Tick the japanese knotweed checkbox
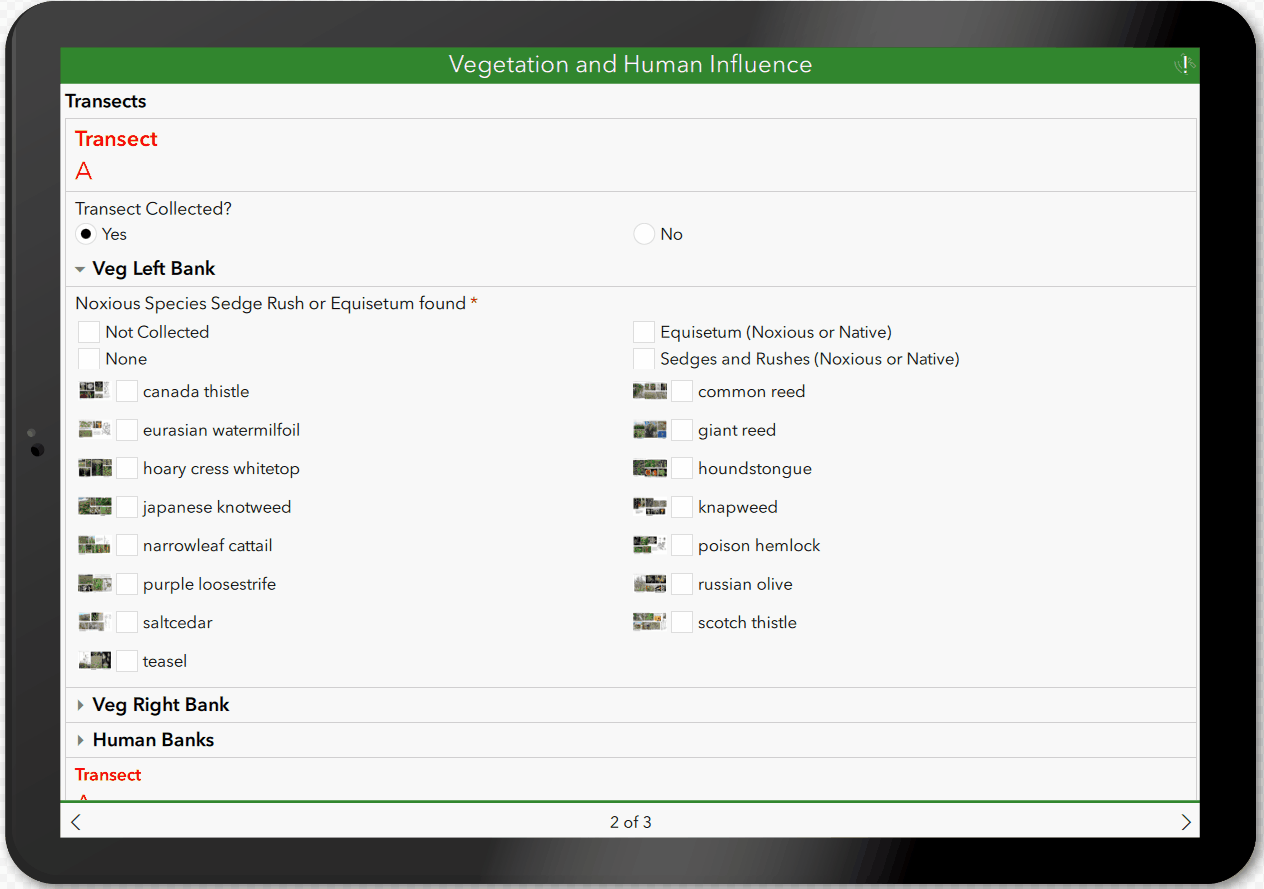Screen dimensions: 1264x889 (127, 507)
